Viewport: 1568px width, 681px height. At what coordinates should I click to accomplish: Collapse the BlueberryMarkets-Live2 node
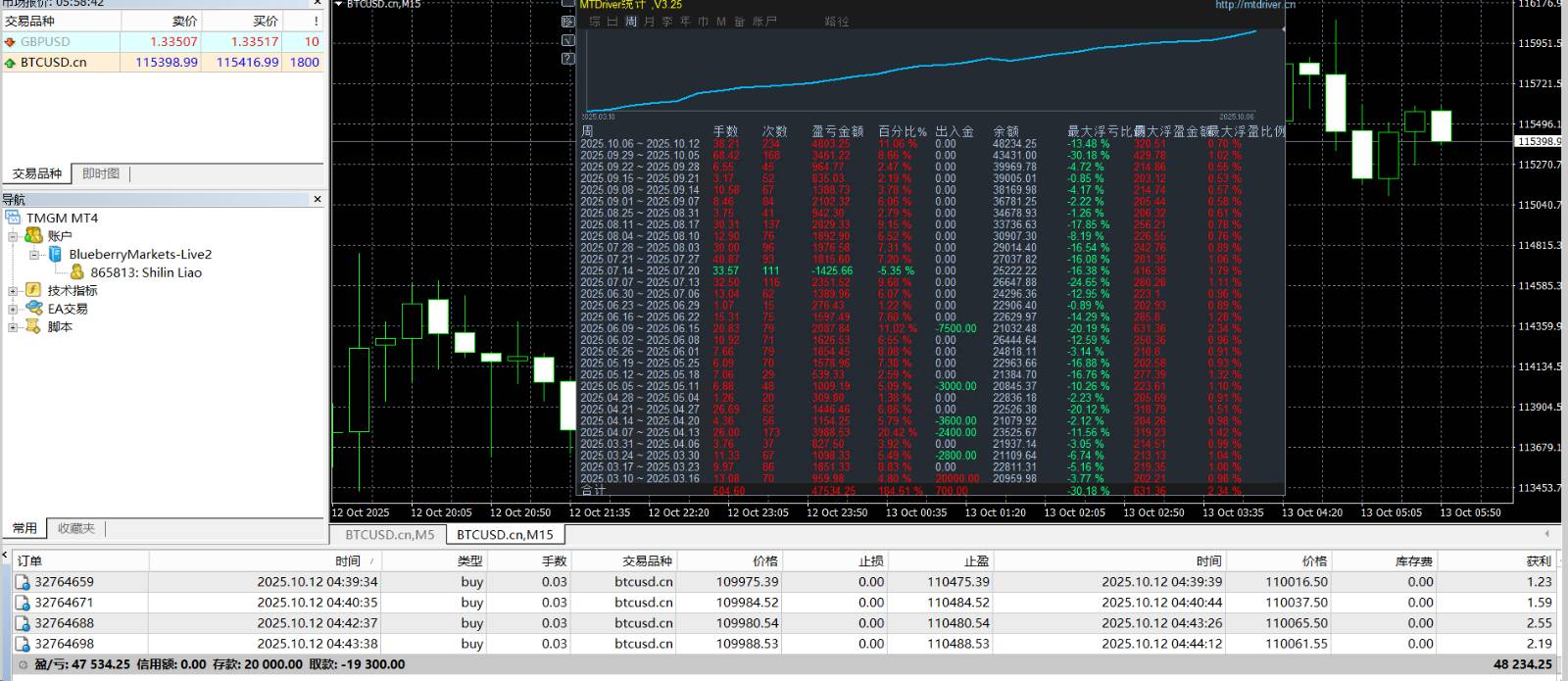(34, 255)
